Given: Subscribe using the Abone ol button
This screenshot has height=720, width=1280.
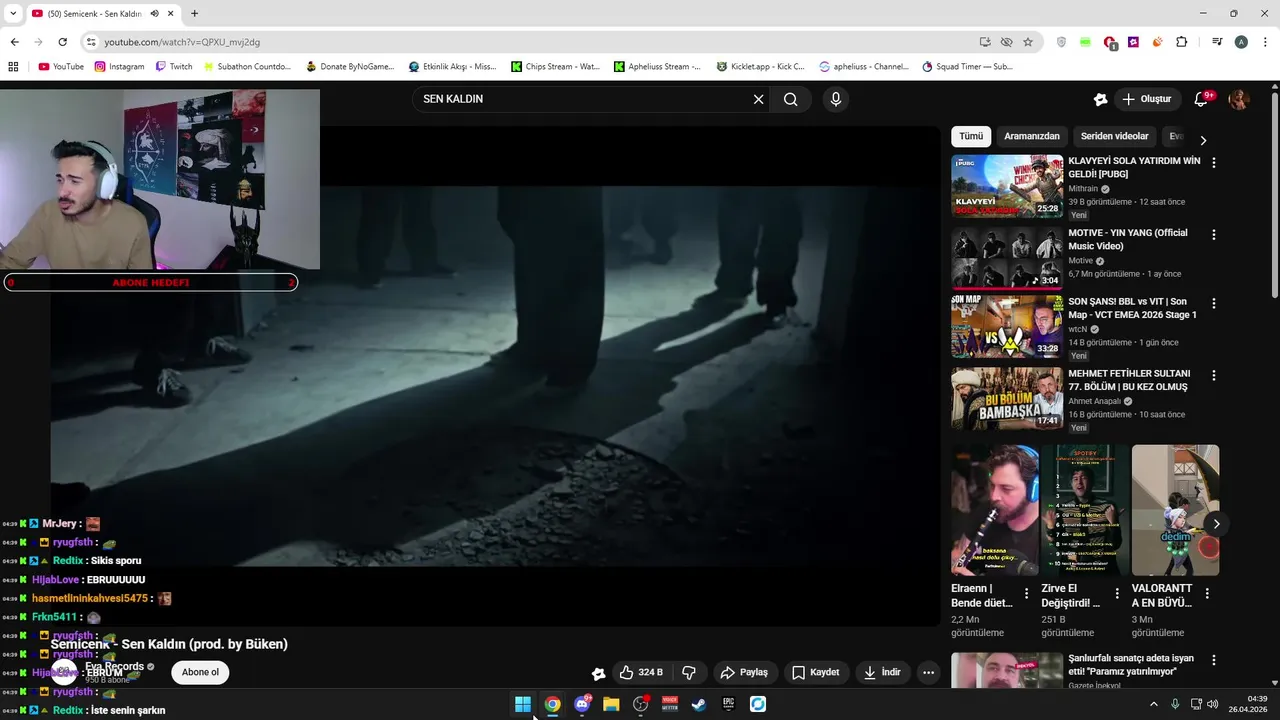Looking at the screenshot, I should pyautogui.click(x=200, y=672).
